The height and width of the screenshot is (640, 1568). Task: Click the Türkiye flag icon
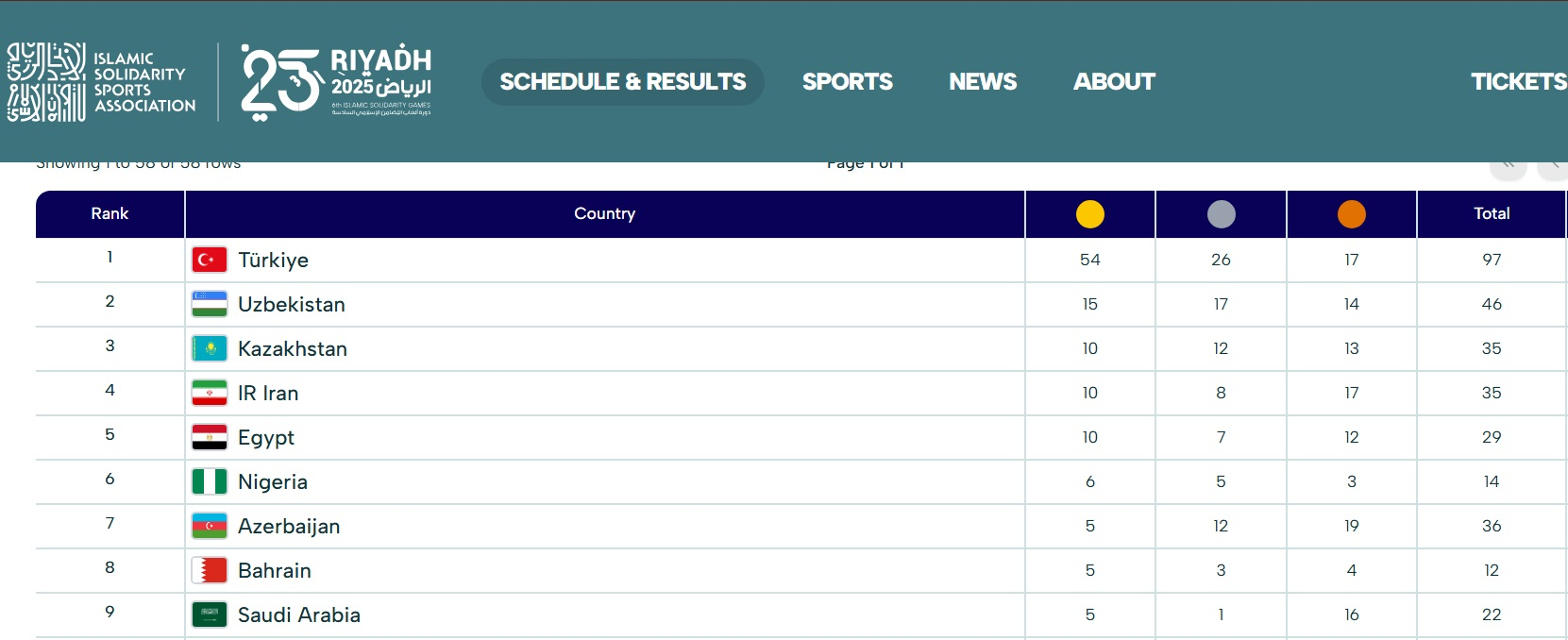tap(210, 260)
